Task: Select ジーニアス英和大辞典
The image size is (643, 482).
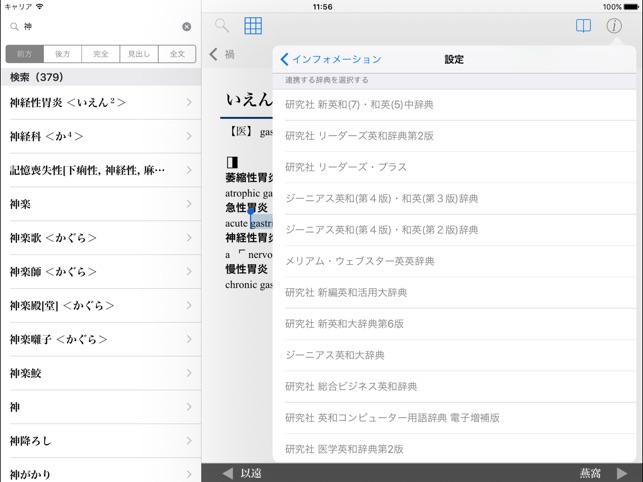Action: (454, 355)
